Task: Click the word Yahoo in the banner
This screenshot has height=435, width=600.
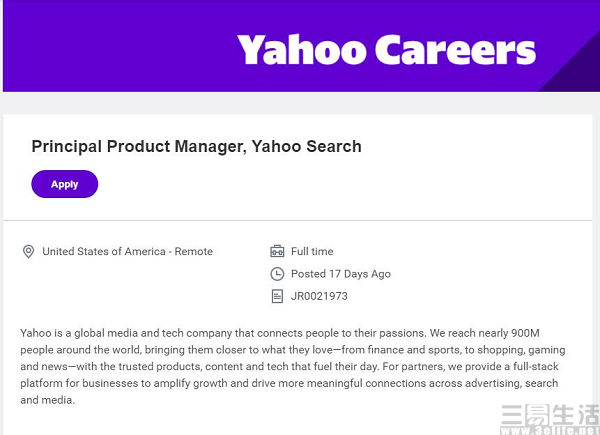Action: tap(302, 50)
